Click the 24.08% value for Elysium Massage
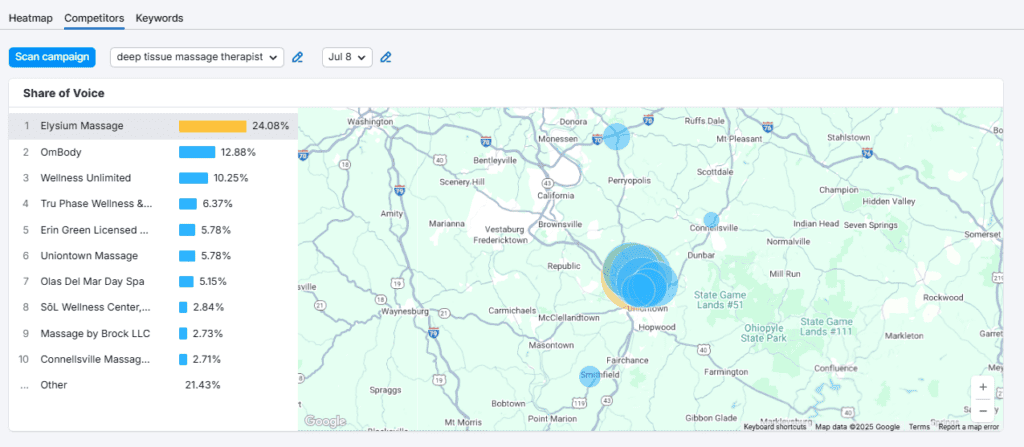This screenshot has height=447, width=1024. (270, 126)
